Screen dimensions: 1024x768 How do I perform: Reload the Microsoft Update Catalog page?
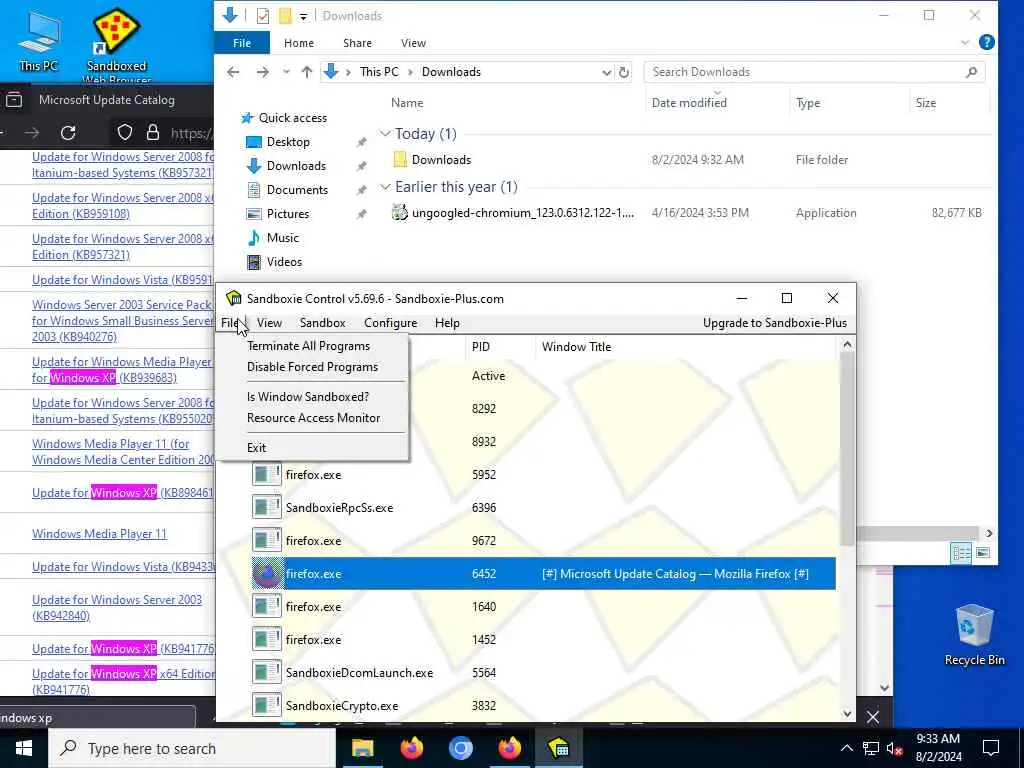tap(68, 133)
